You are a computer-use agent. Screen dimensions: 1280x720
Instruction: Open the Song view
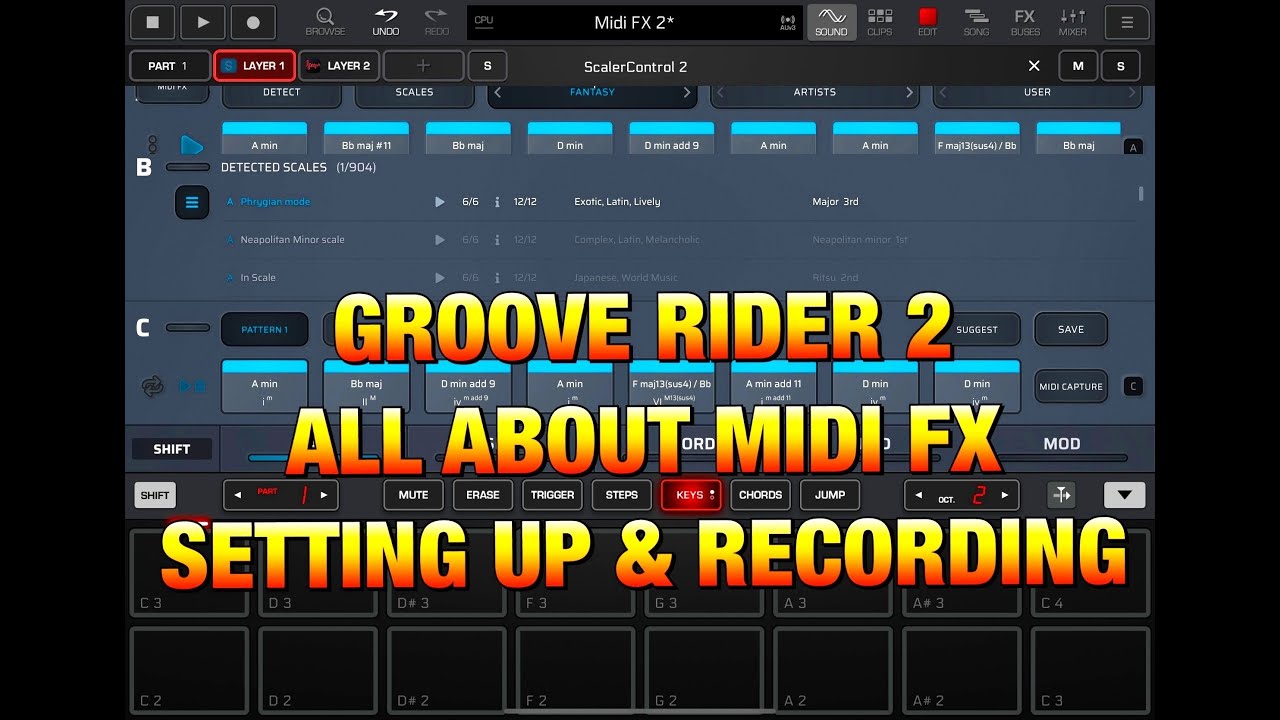click(976, 21)
